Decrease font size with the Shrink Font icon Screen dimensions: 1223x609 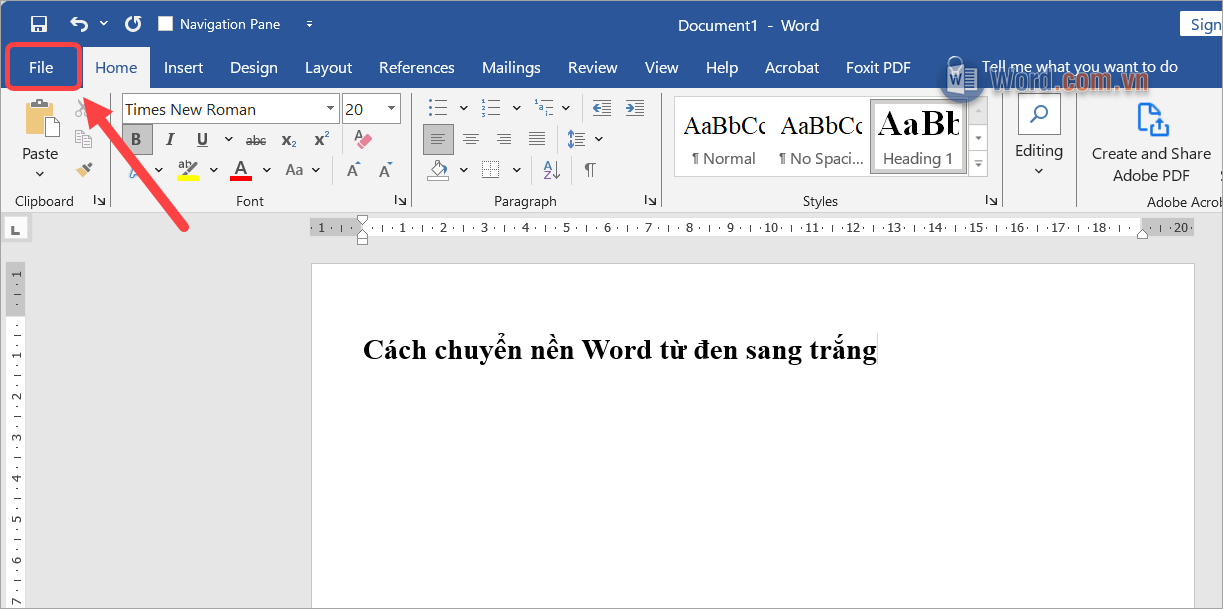(x=385, y=170)
